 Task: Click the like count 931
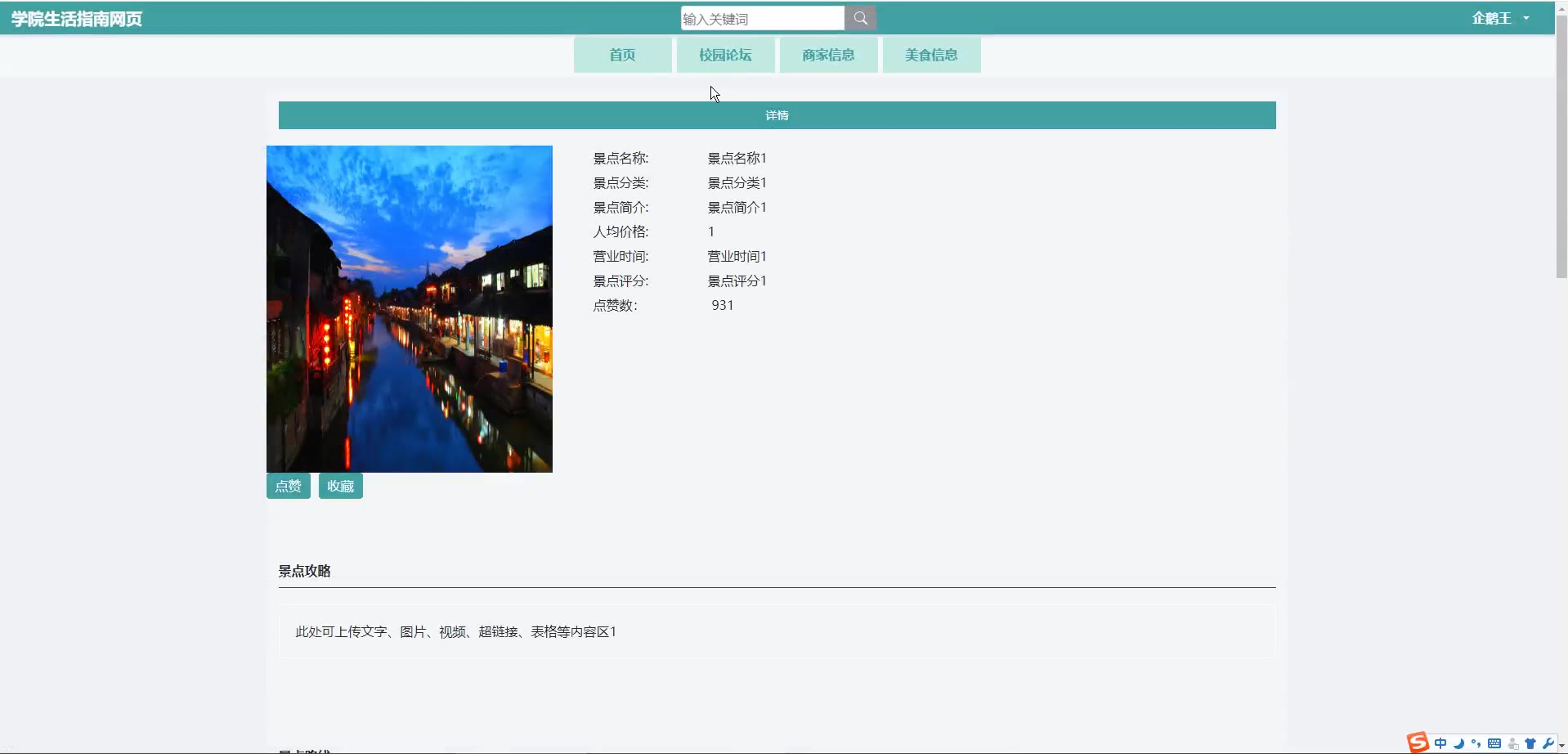click(x=722, y=305)
